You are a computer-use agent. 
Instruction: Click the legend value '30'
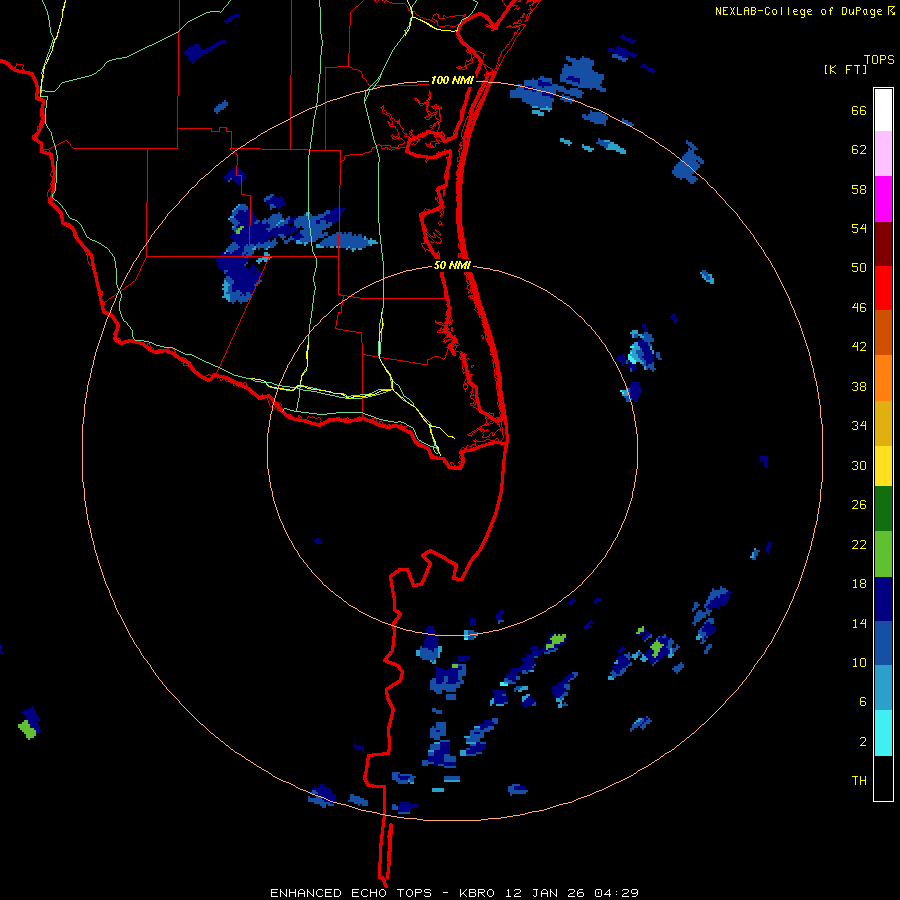pyautogui.click(x=859, y=465)
